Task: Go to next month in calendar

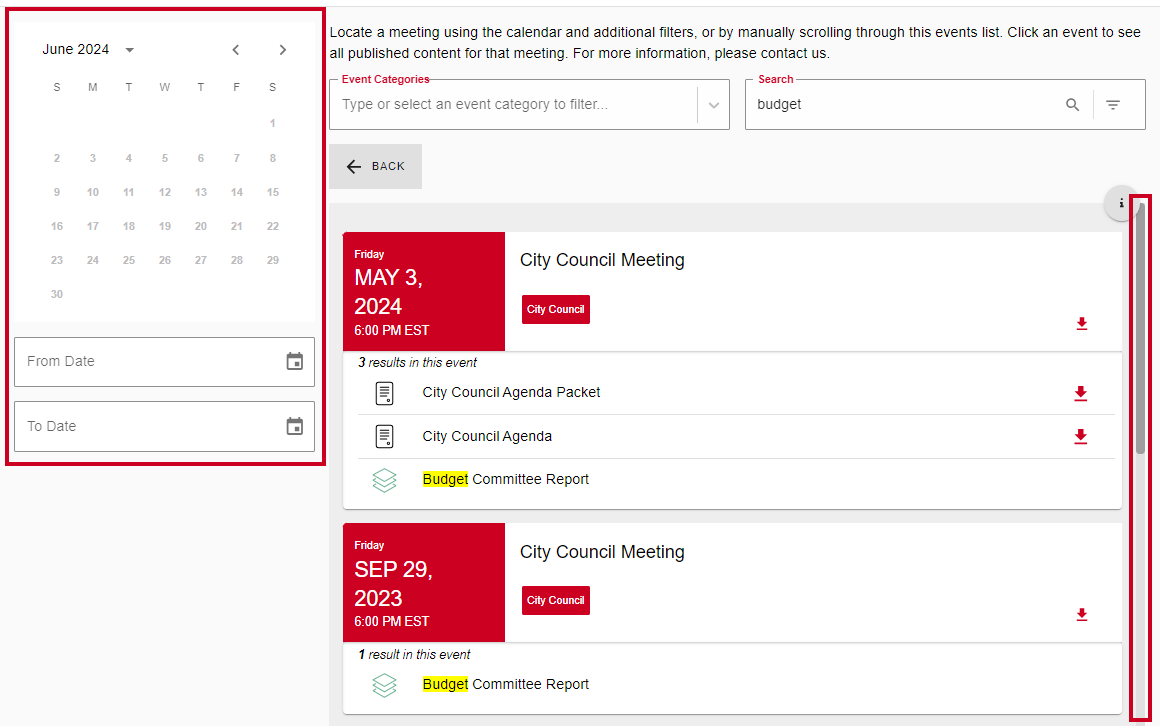Action: click(x=283, y=50)
